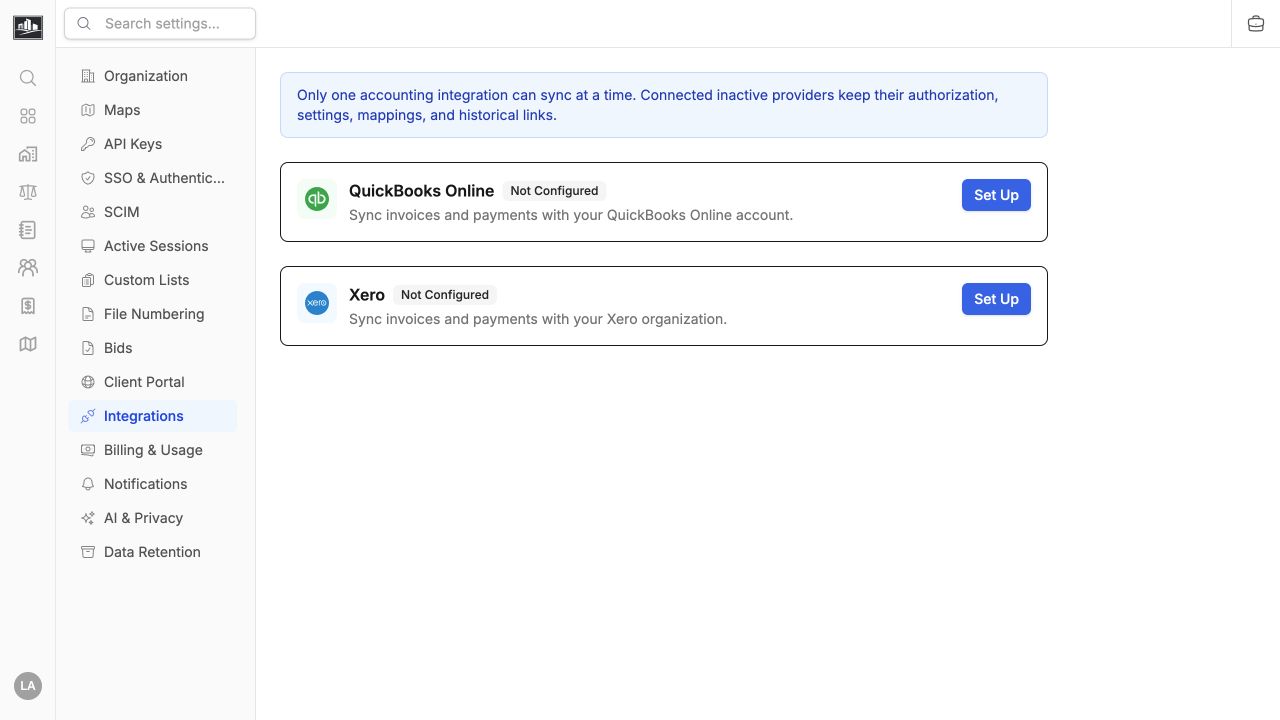Open Notifications settings

point(153,484)
